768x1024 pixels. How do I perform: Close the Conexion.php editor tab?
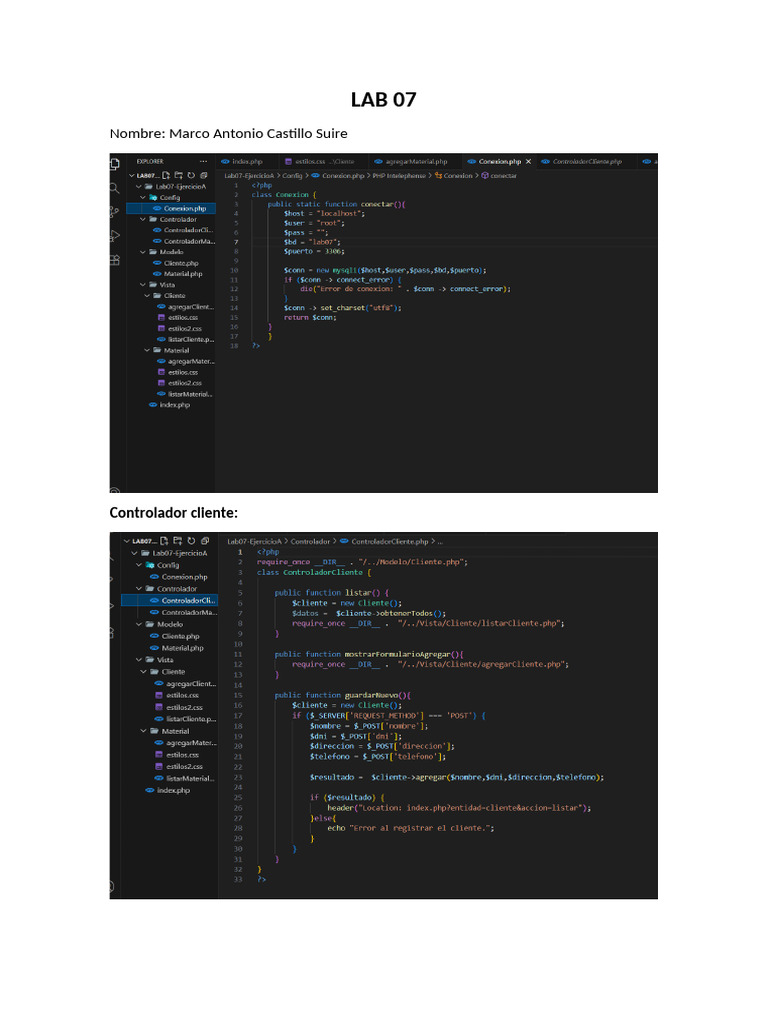[528, 161]
